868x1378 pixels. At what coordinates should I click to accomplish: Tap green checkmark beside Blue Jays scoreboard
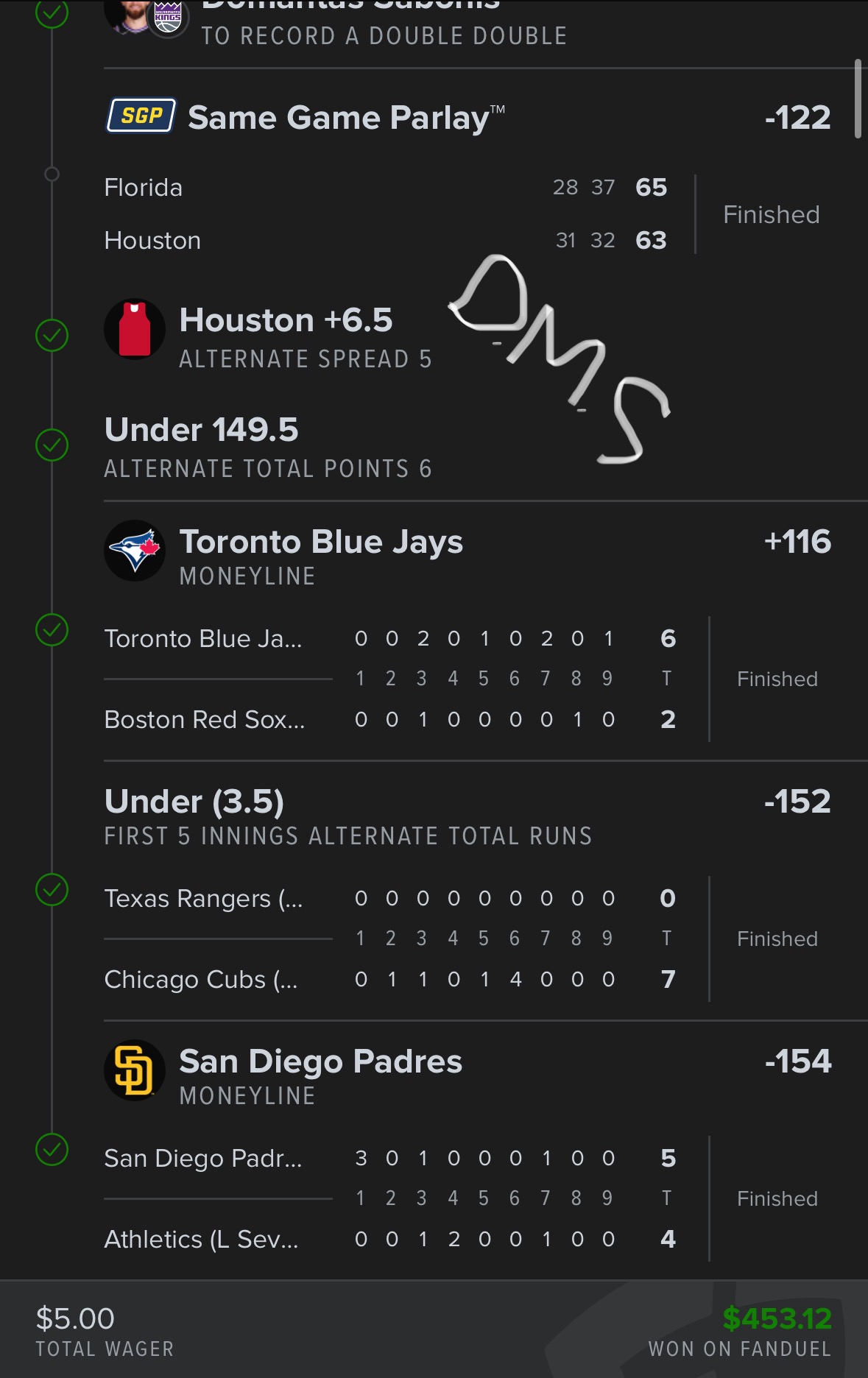52,630
